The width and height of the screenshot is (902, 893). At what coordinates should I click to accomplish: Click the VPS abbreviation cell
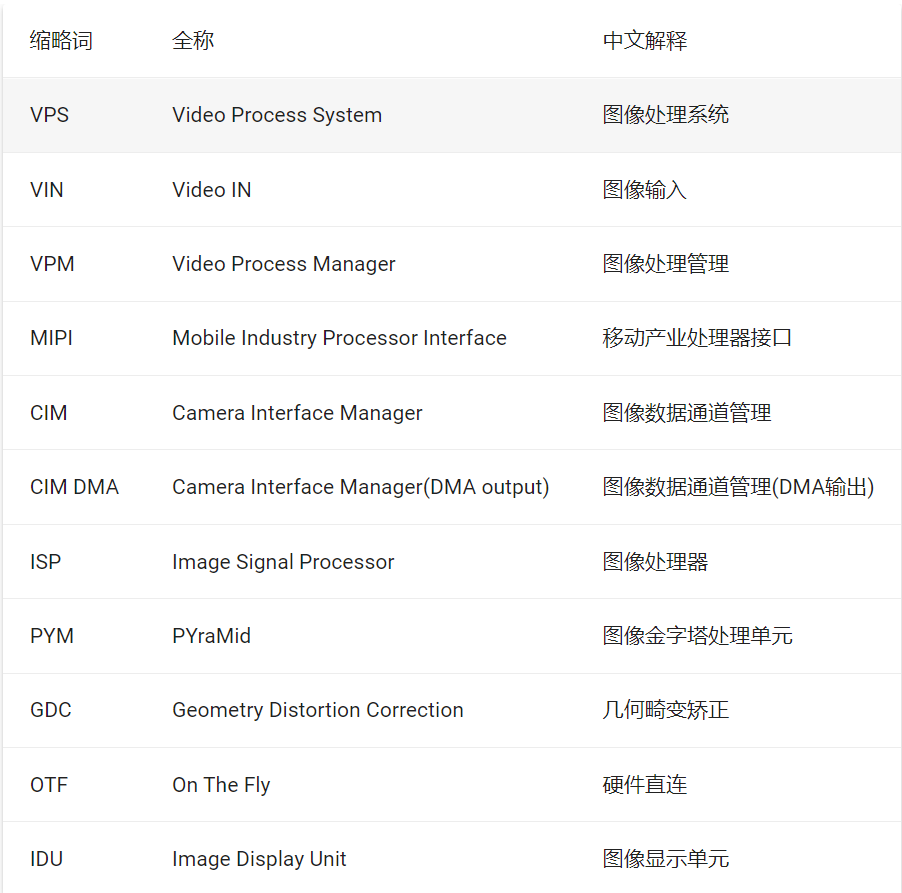[50, 115]
